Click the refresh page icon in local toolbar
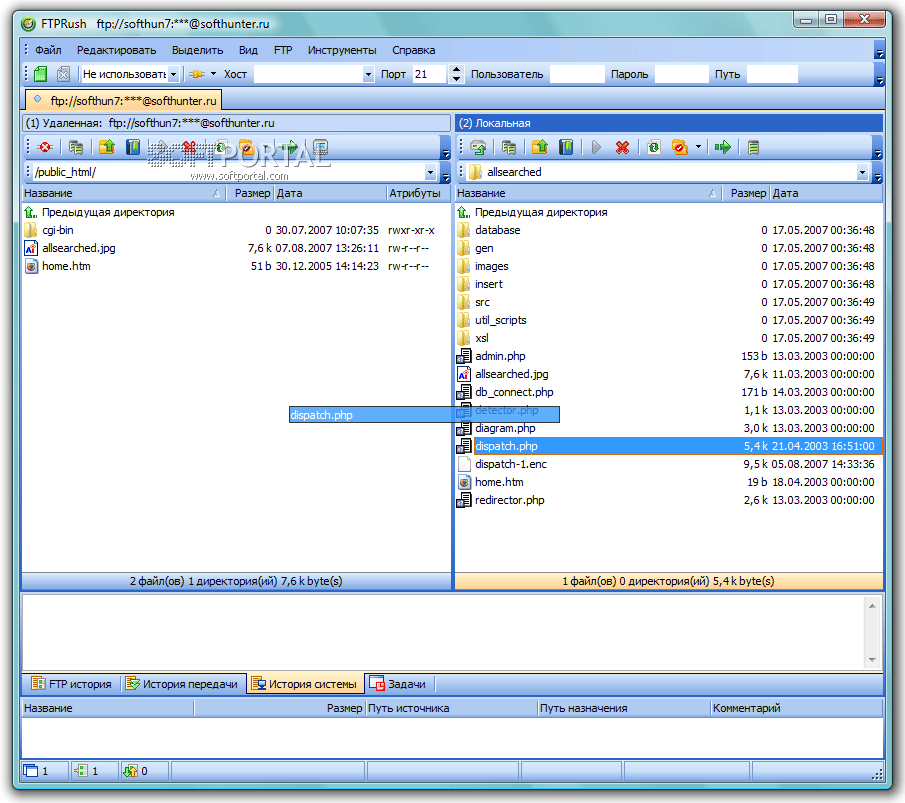 [x=653, y=148]
